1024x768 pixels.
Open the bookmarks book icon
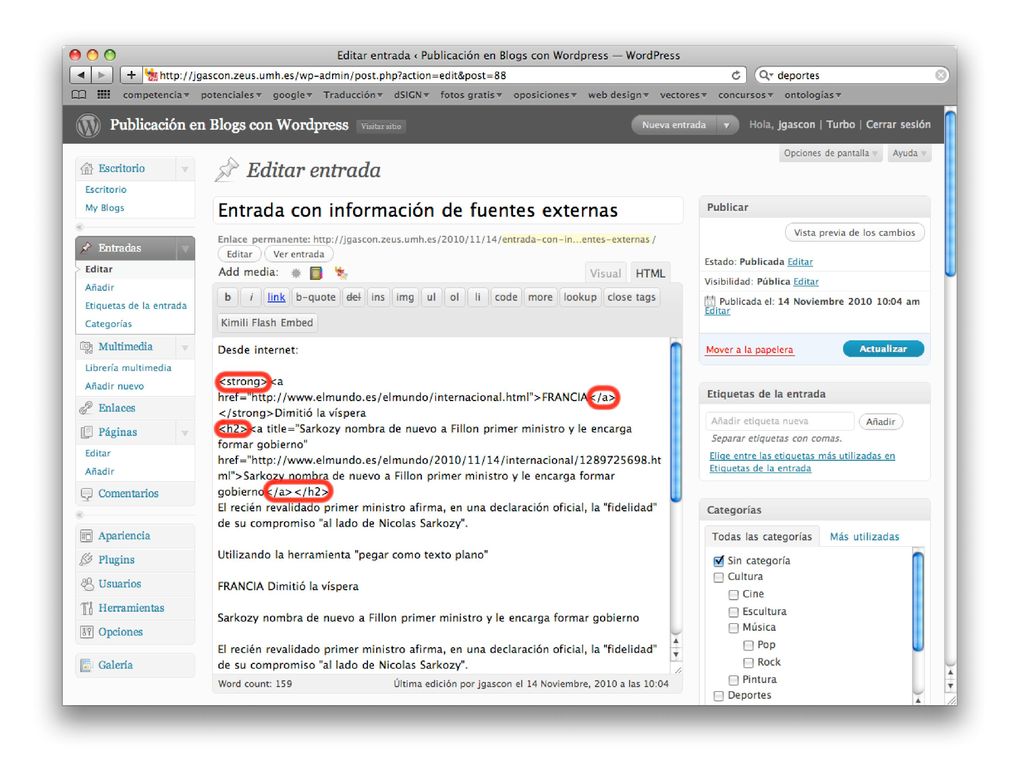click(x=79, y=95)
